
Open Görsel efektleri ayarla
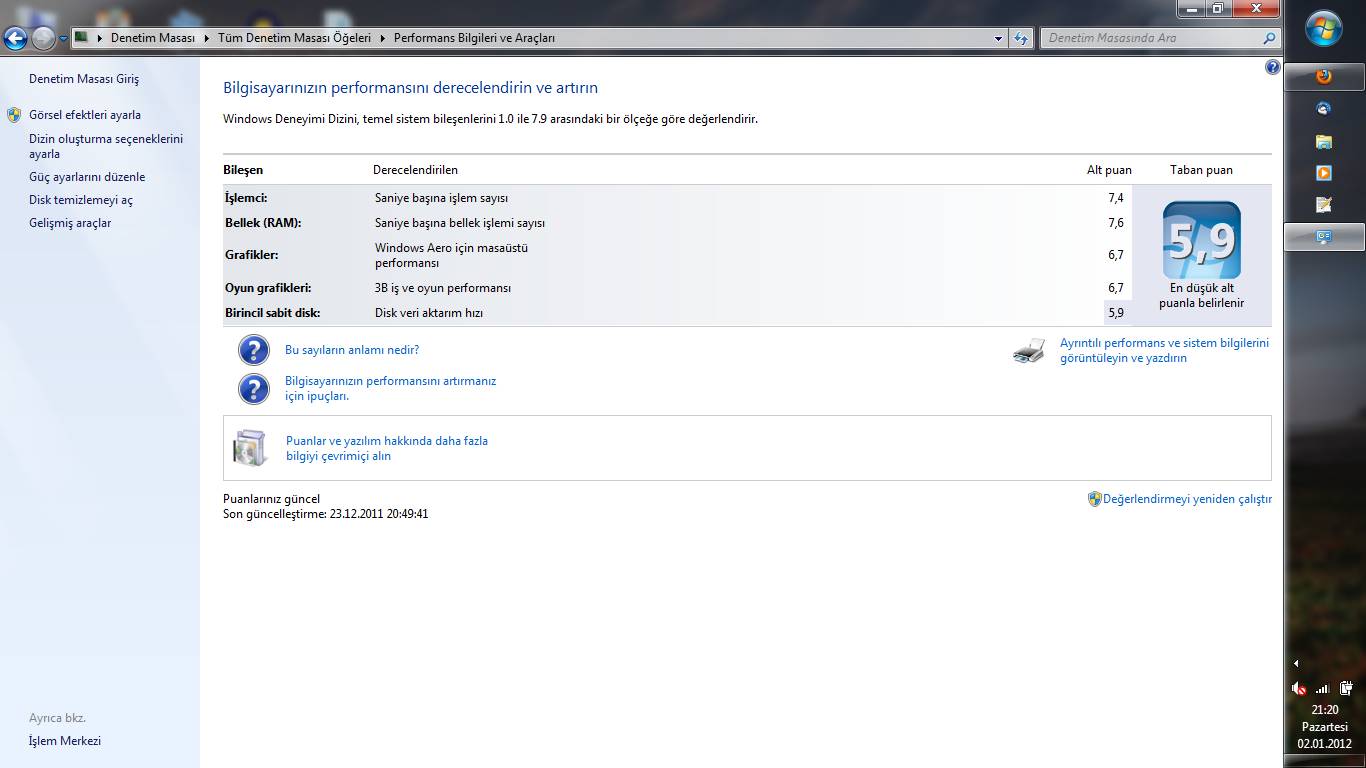[85, 115]
